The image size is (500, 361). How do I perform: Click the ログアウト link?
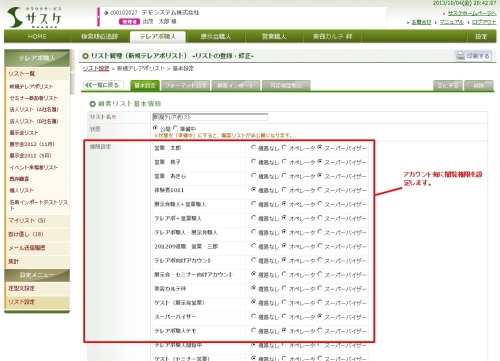[484, 22]
